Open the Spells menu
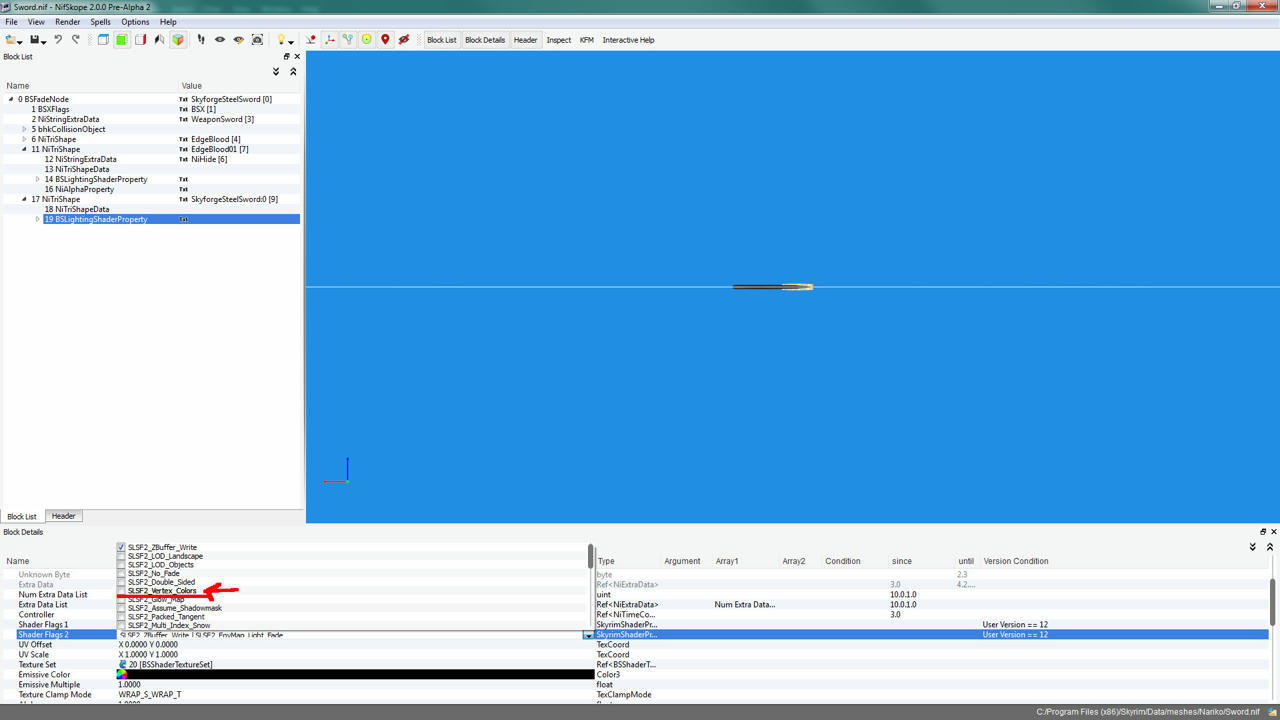1280x720 pixels. [x=101, y=22]
